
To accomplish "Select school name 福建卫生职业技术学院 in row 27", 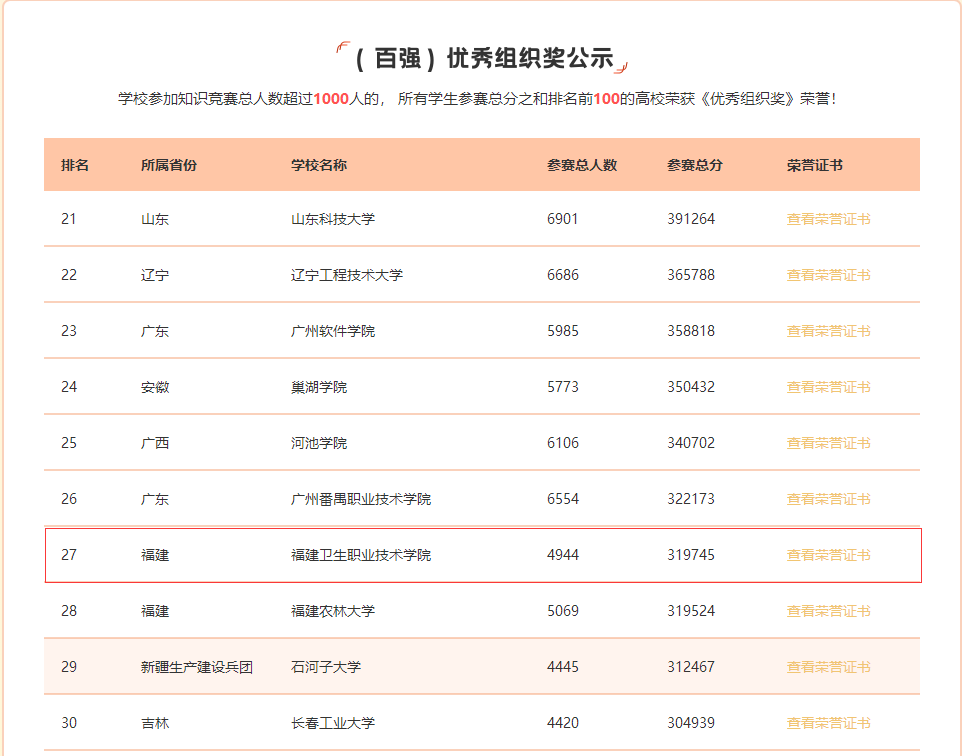I will [x=360, y=555].
